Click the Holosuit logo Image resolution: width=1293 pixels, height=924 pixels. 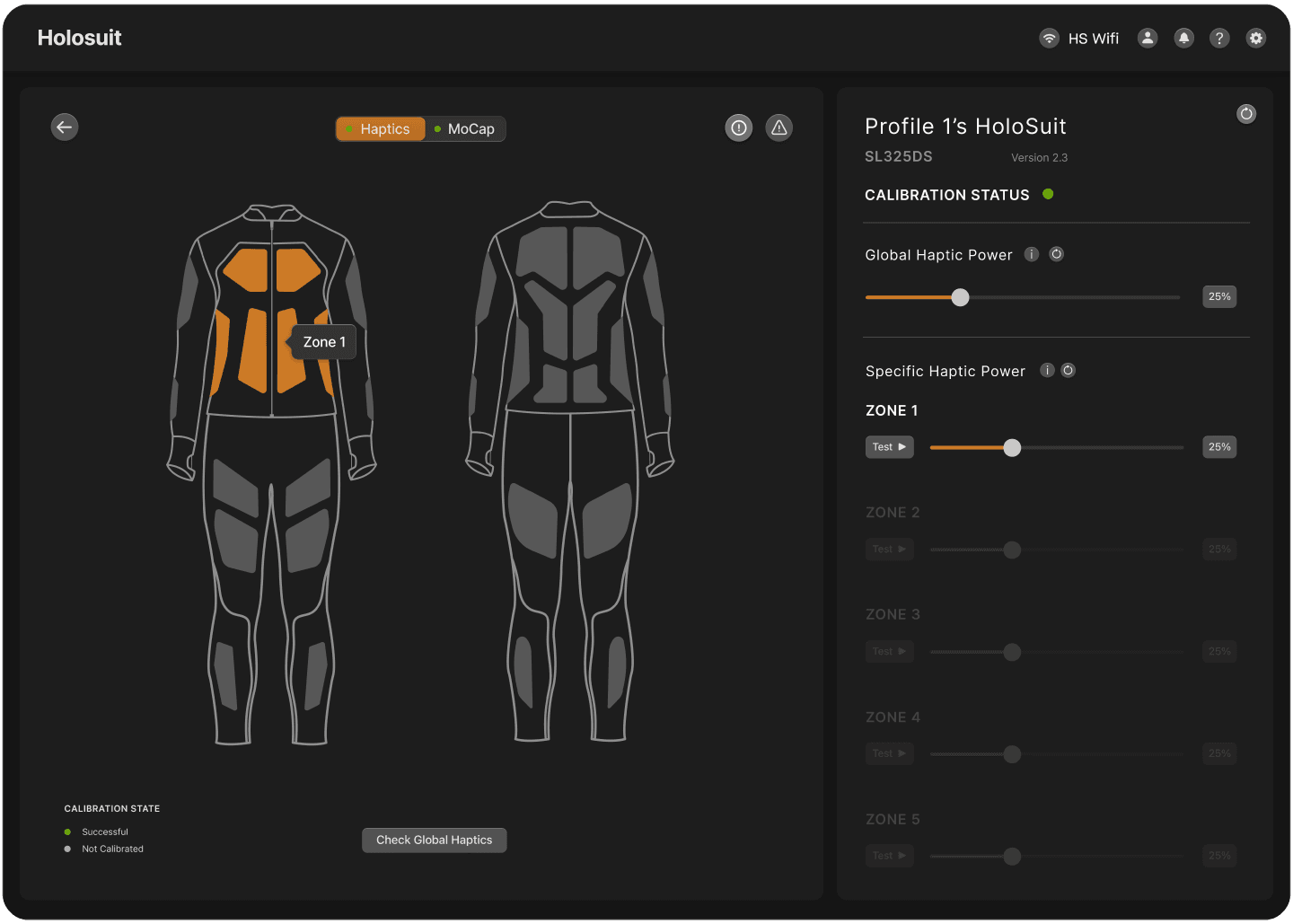[79, 38]
